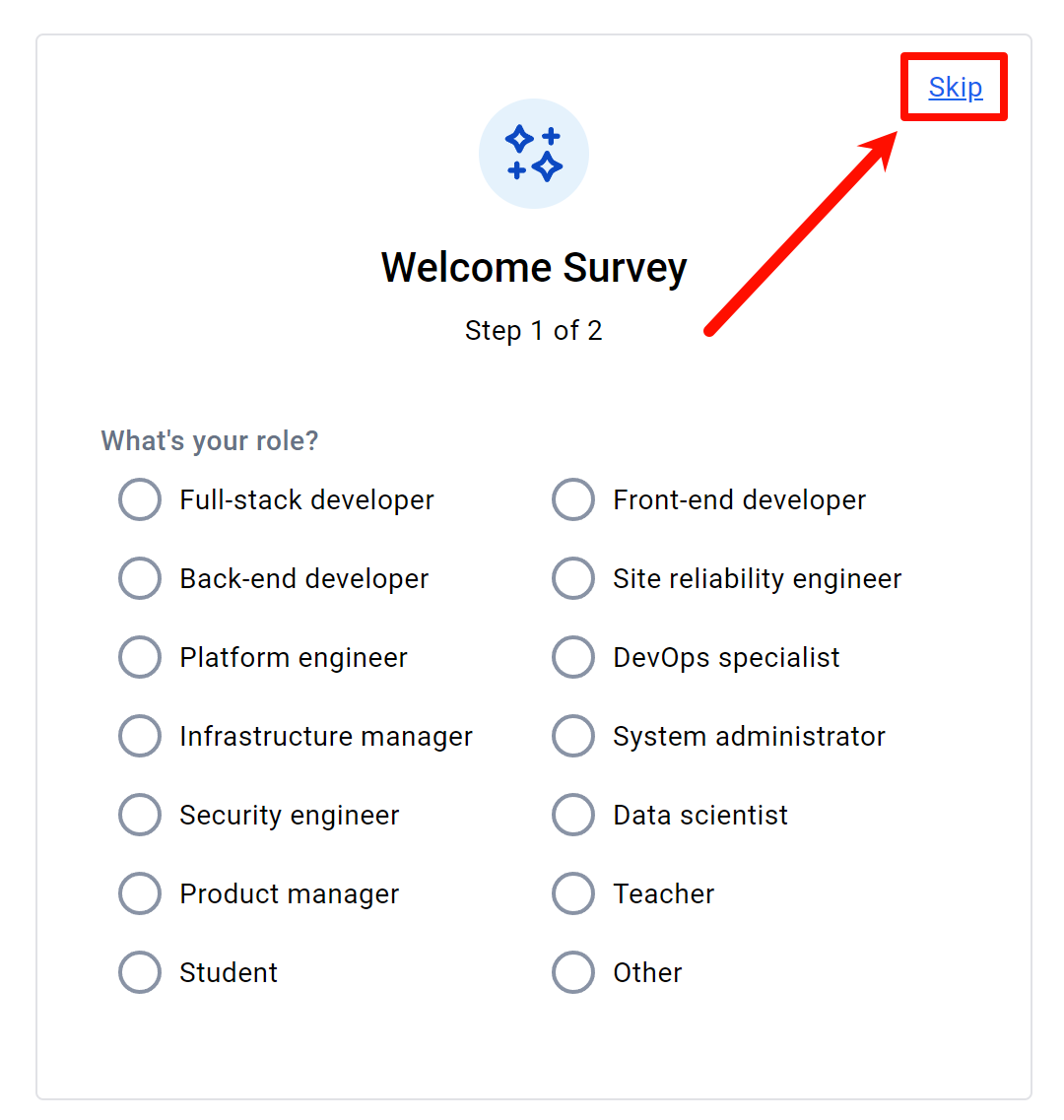
Task: Pick System administrator radio button
Action: click(x=573, y=736)
